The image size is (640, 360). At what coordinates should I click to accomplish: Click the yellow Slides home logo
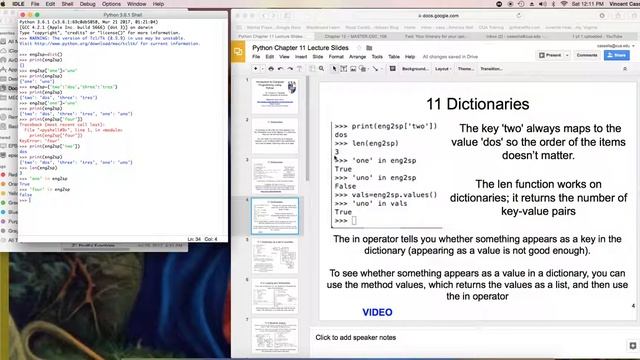(238, 52)
